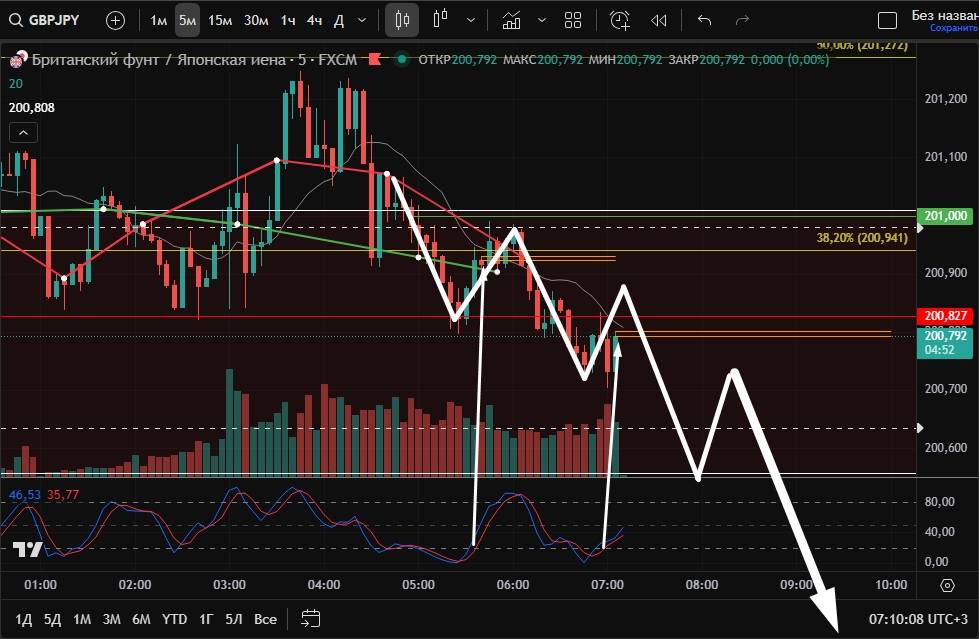Open the layout templates grid icon

pyautogui.click(x=573, y=20)
